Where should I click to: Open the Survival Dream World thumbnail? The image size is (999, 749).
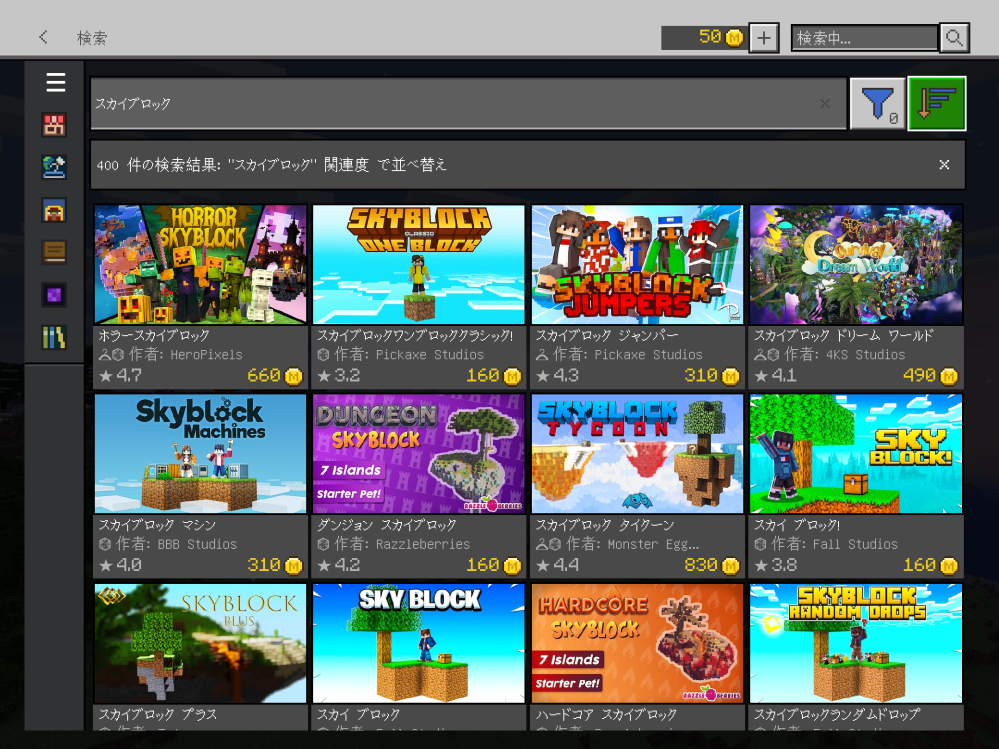point(856,264)
